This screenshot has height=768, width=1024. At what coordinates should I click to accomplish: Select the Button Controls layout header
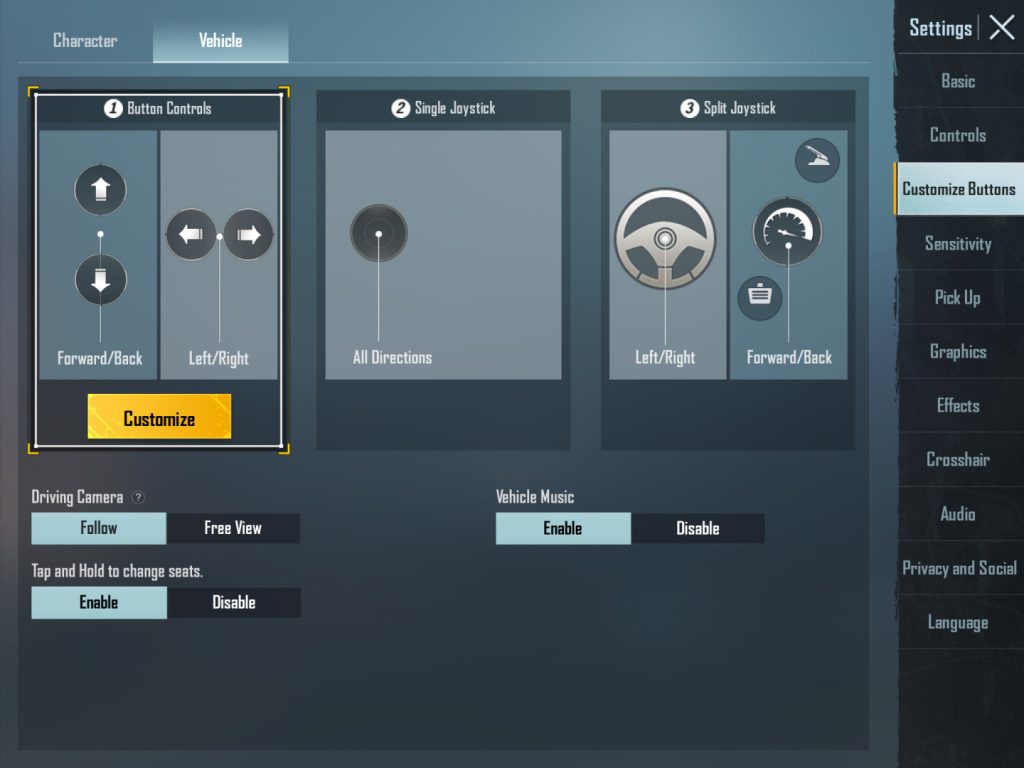pyautogui.click(x=158, y=108)
